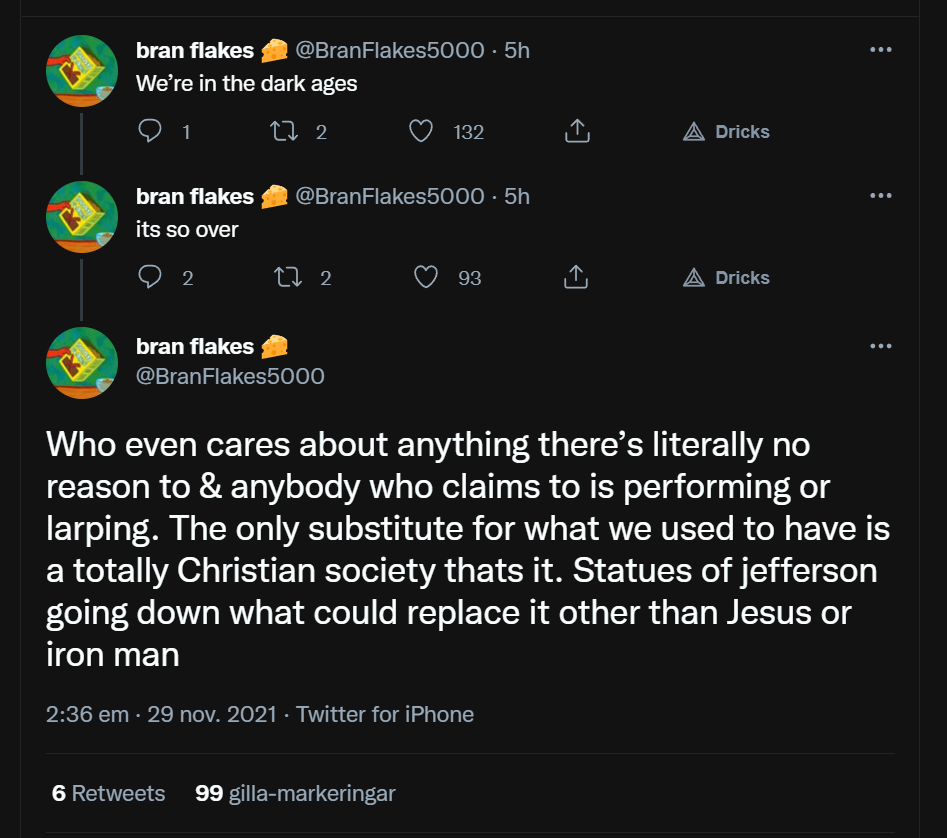The width and height of the screenshot is (947, 838).
Task: Open the @BranFlakes5000 handle on main tweet
Action: click(230, 376)
